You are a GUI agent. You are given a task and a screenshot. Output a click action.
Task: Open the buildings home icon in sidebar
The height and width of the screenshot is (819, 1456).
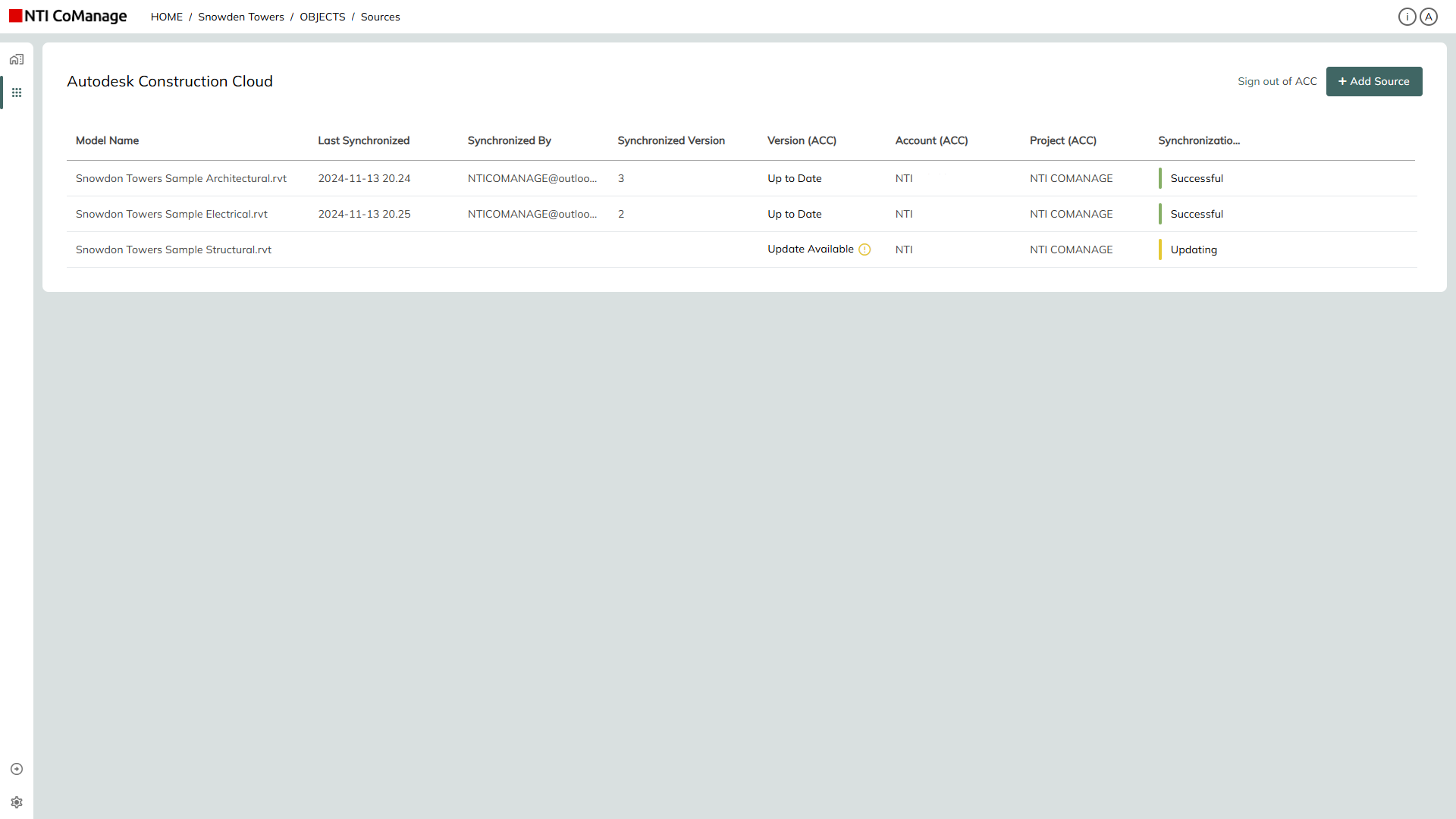point(17,59)
